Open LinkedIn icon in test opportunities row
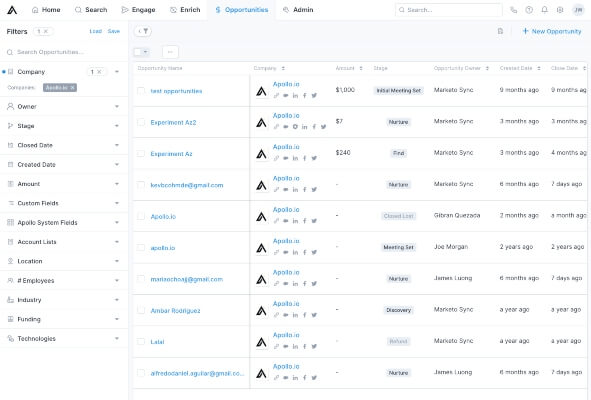This screenshot has height=400, width=591. [295, 96]
